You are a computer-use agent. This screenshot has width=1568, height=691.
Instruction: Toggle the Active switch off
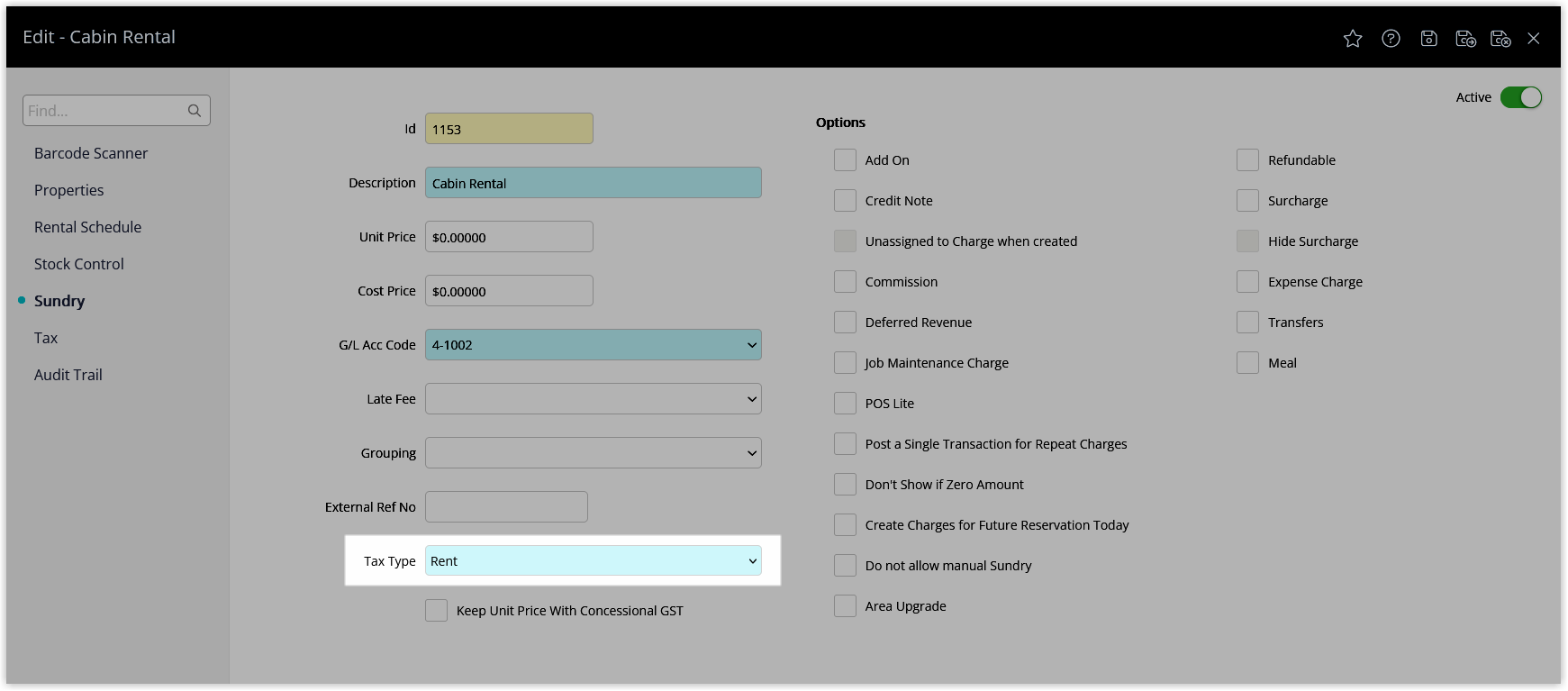pyautogui.click(x=1521, y=97)
